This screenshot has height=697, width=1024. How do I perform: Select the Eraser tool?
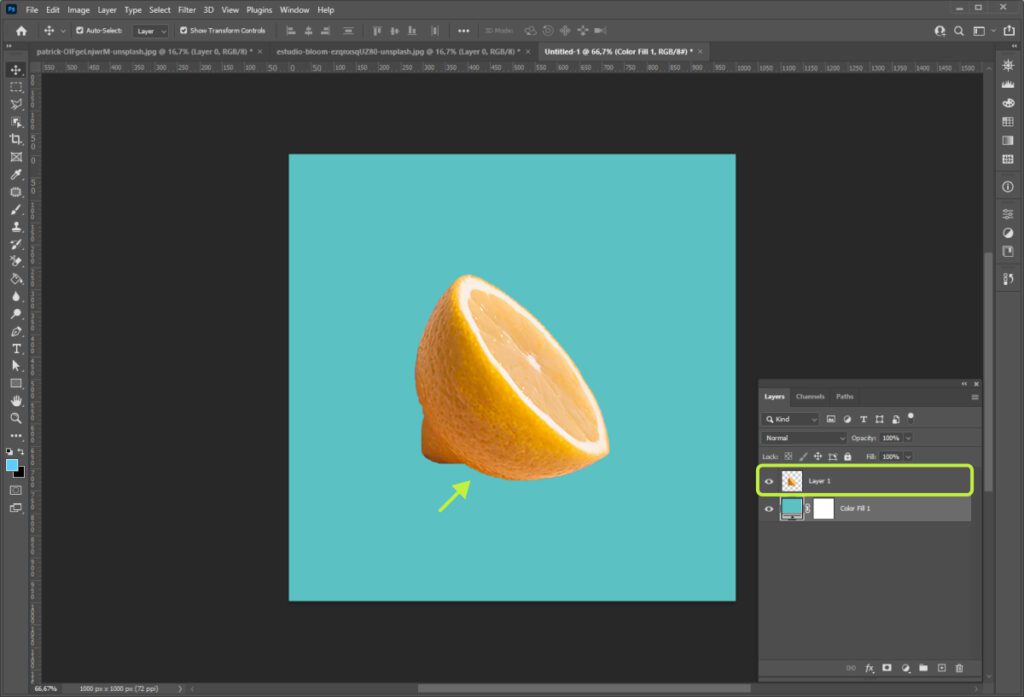click(16, 261)
